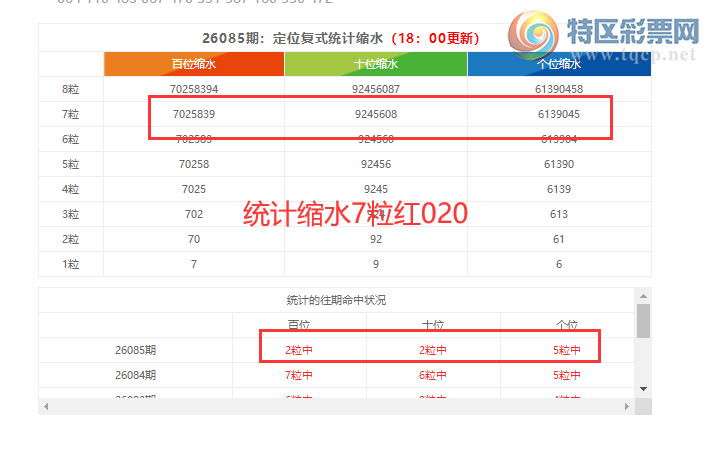The height and width of the screenshot is (458, 709).
Task: Select the 7粒中 result for 26084期
Action: coord(299,375)
